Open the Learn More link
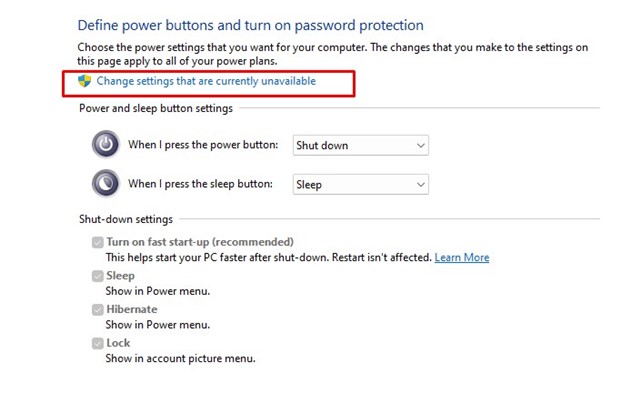The width and height of the screenshot is (640, 393). pyautogui.click(x=462, y=258)
